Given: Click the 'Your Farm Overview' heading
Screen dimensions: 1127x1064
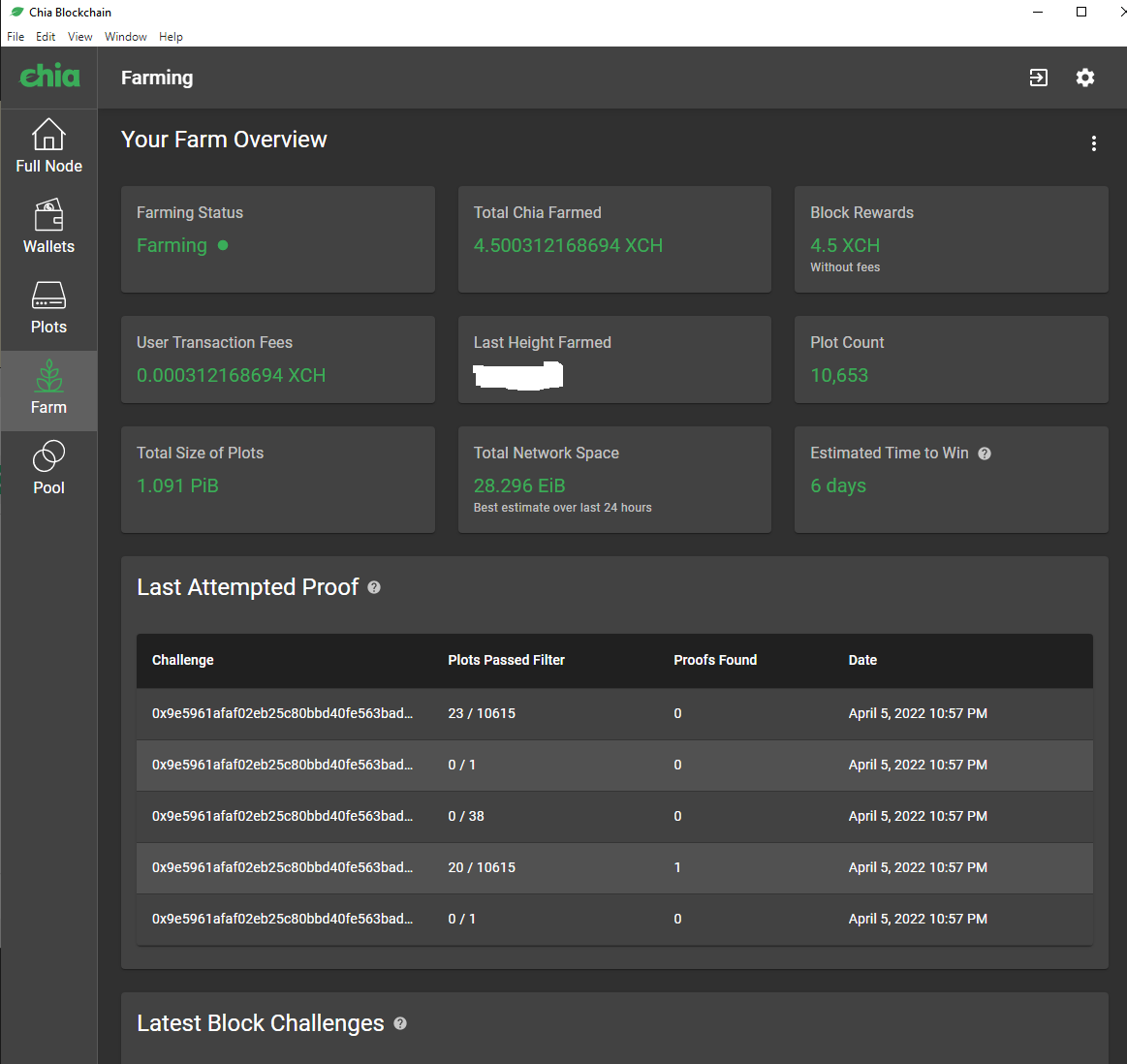Looking at the screenshot, I should [x=224, y=140].
